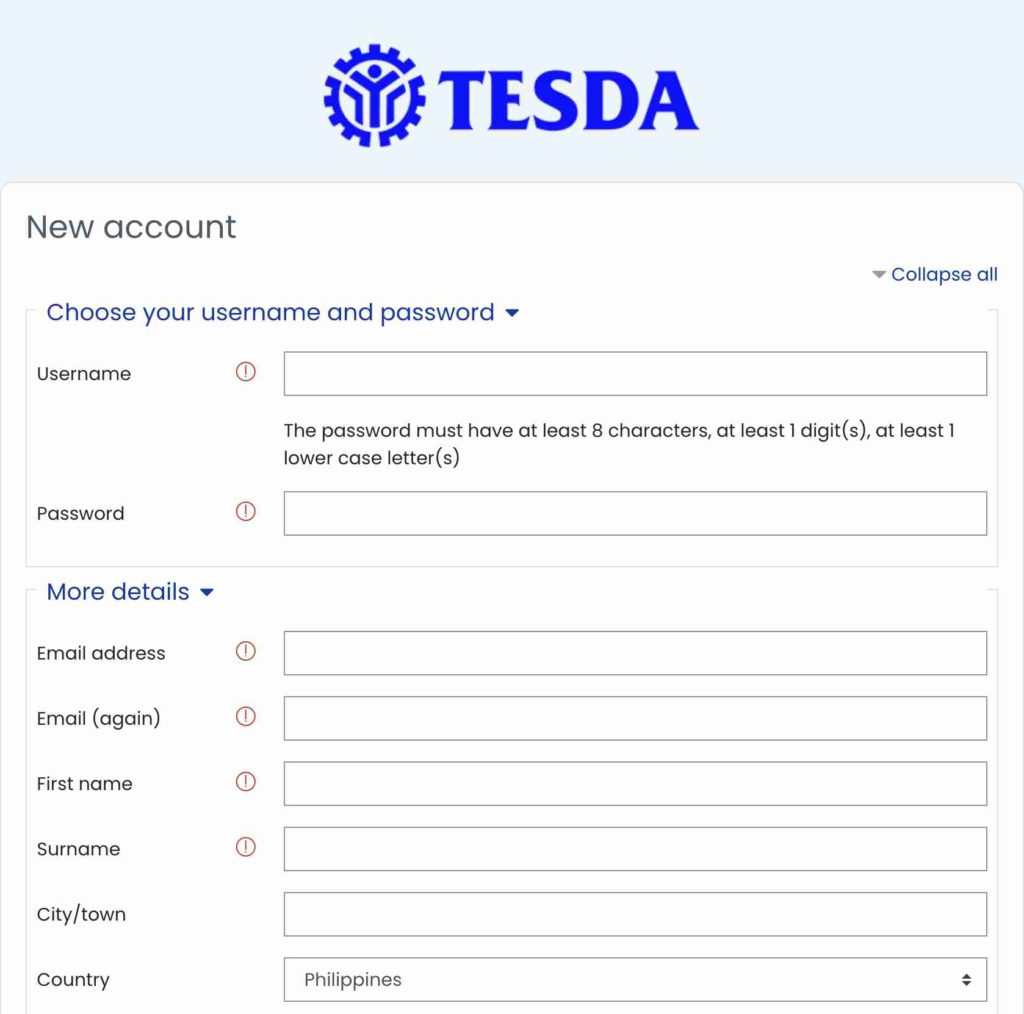Click inside the Email (again) input field

pos(634,717)
